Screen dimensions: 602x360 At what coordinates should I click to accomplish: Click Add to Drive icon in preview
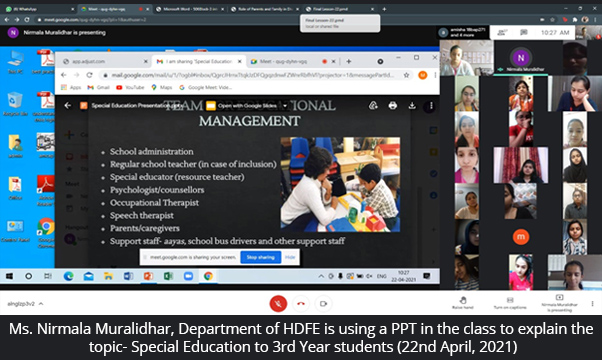[373, 106]
